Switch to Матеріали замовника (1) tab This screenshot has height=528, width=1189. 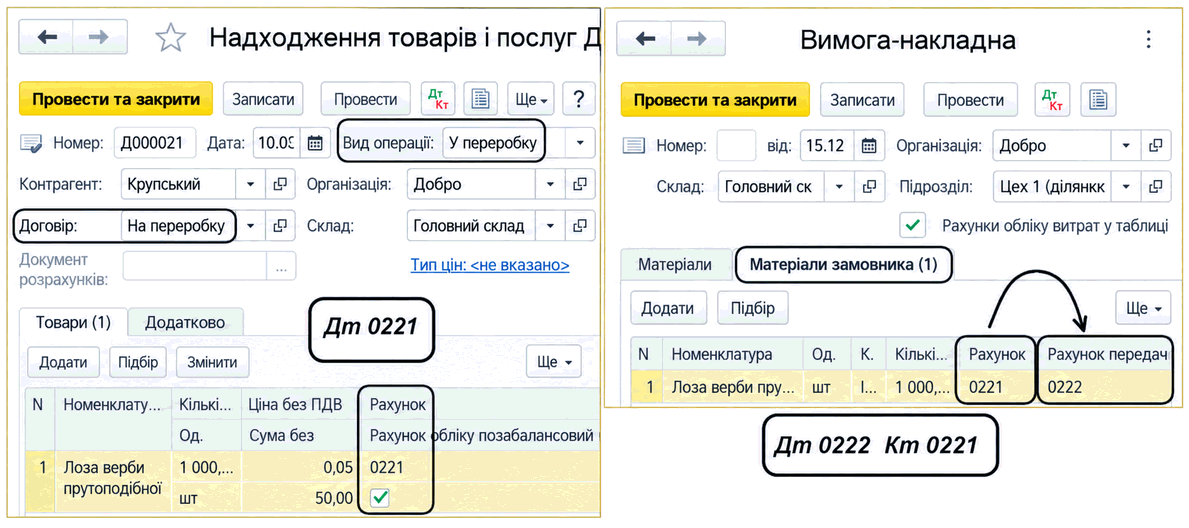pyautogui.click(x=843, y=265)
